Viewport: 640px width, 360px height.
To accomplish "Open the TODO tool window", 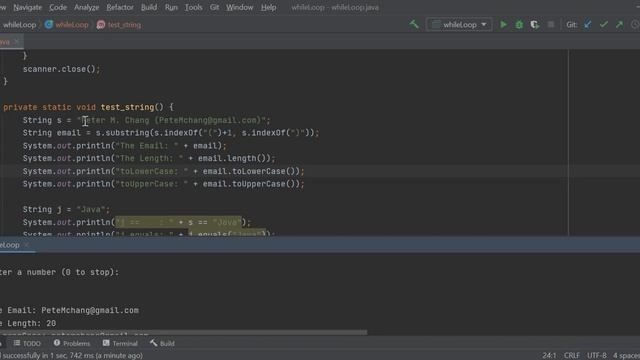I will point(27,343).
